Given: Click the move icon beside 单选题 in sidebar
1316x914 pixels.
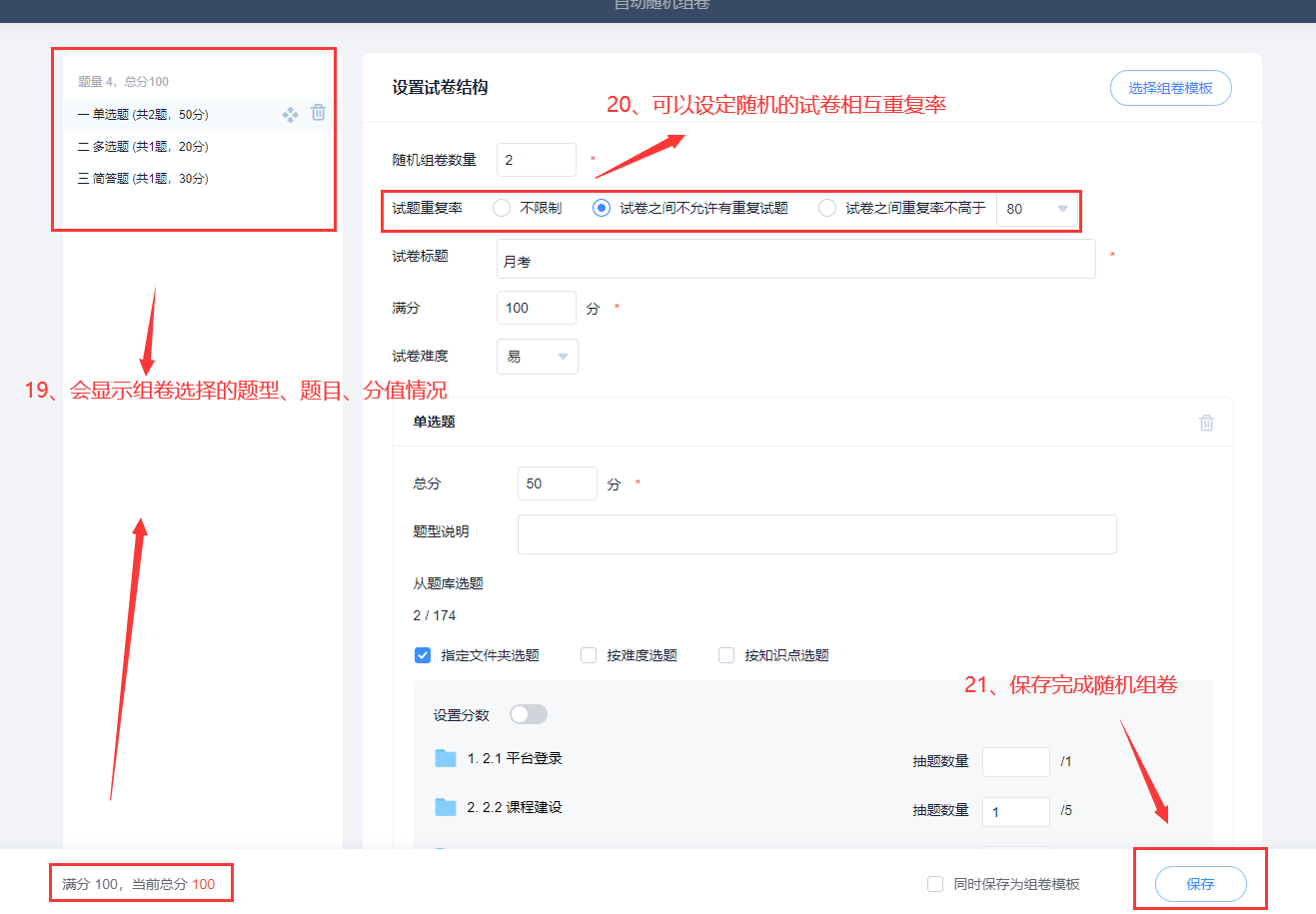Looking at the screenshot, I should pos(290,115).
